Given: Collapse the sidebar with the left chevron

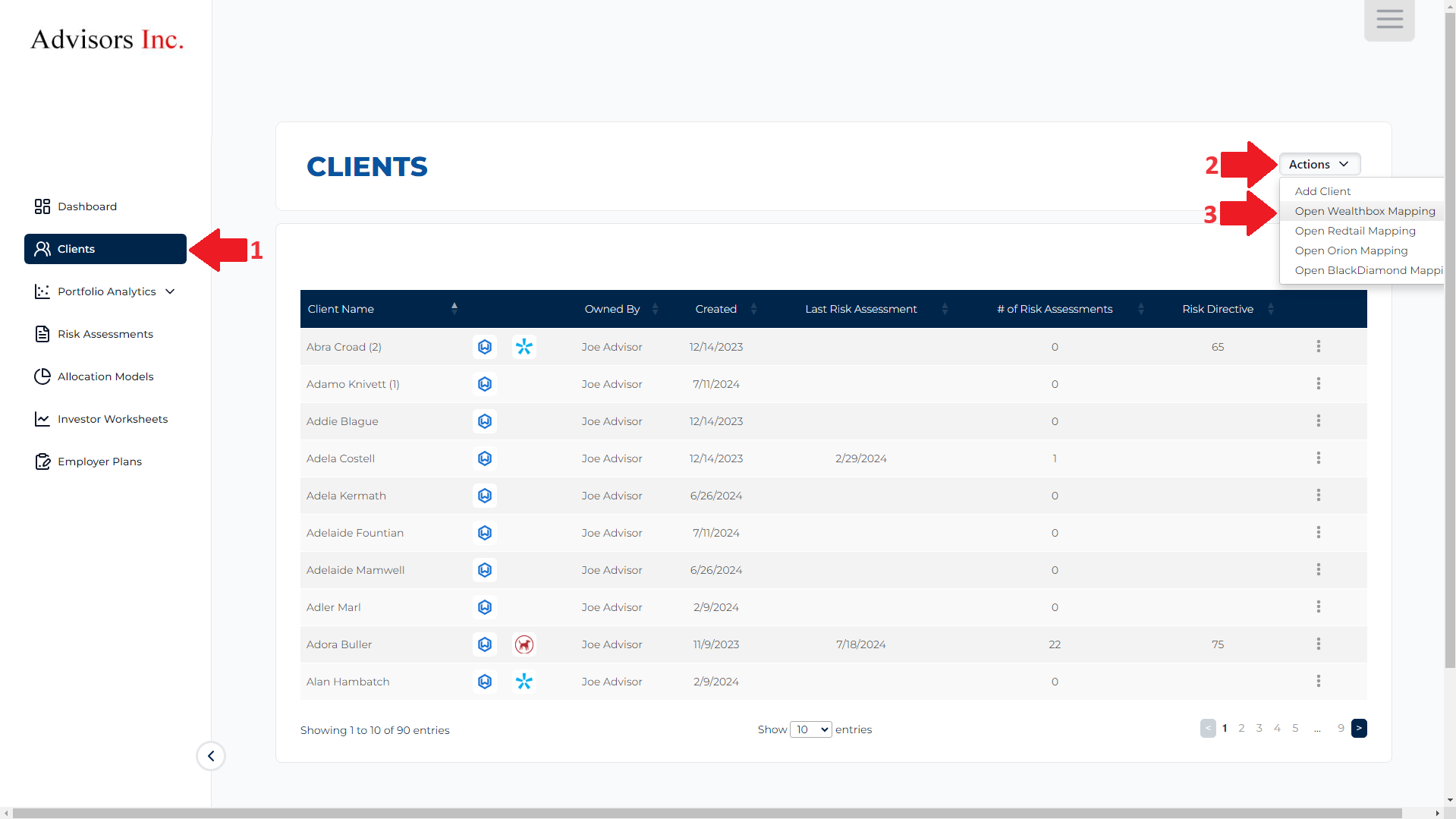Looking at the screenshot, I should 211,756.
